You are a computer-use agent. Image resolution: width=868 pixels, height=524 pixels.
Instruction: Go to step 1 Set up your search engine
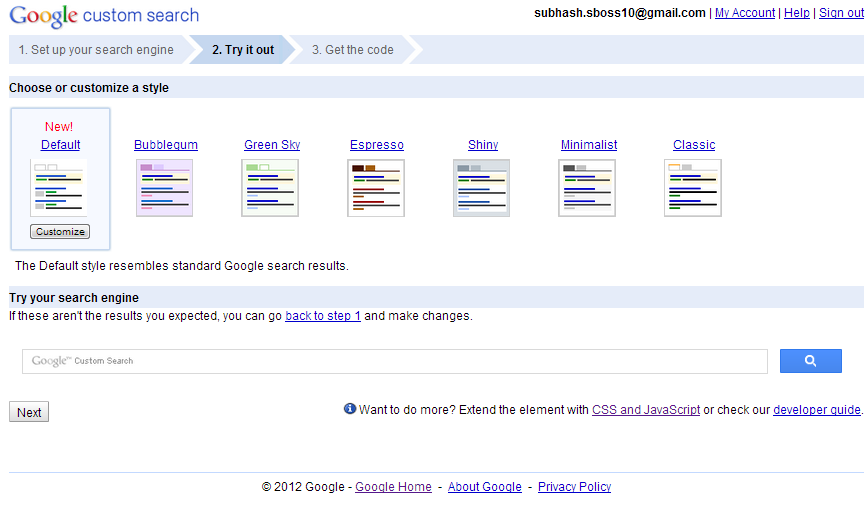pyautogui.click(x=96, y=50)
